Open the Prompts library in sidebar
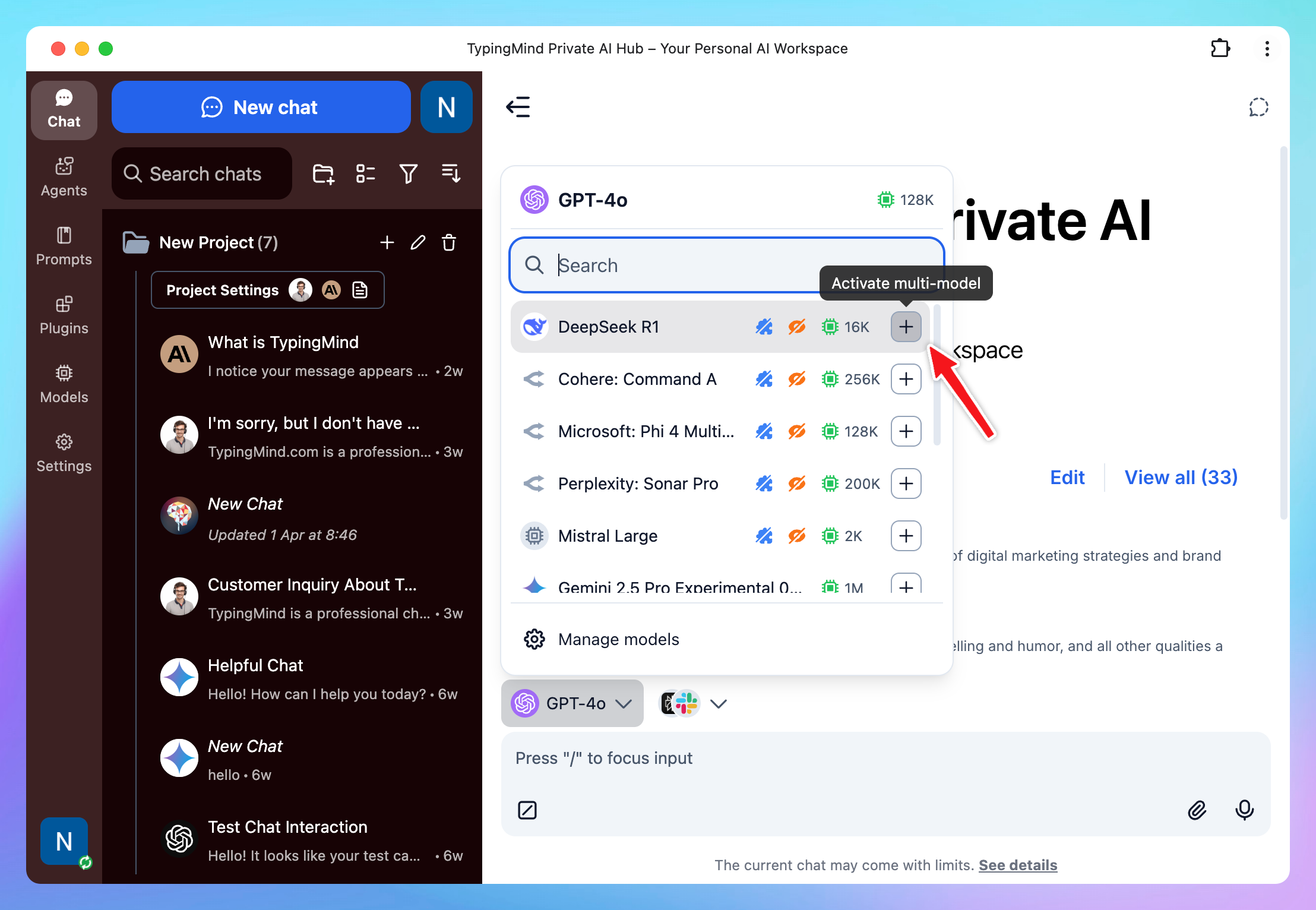Screen dimensions: 1316x910 click(x=64, y=246)
